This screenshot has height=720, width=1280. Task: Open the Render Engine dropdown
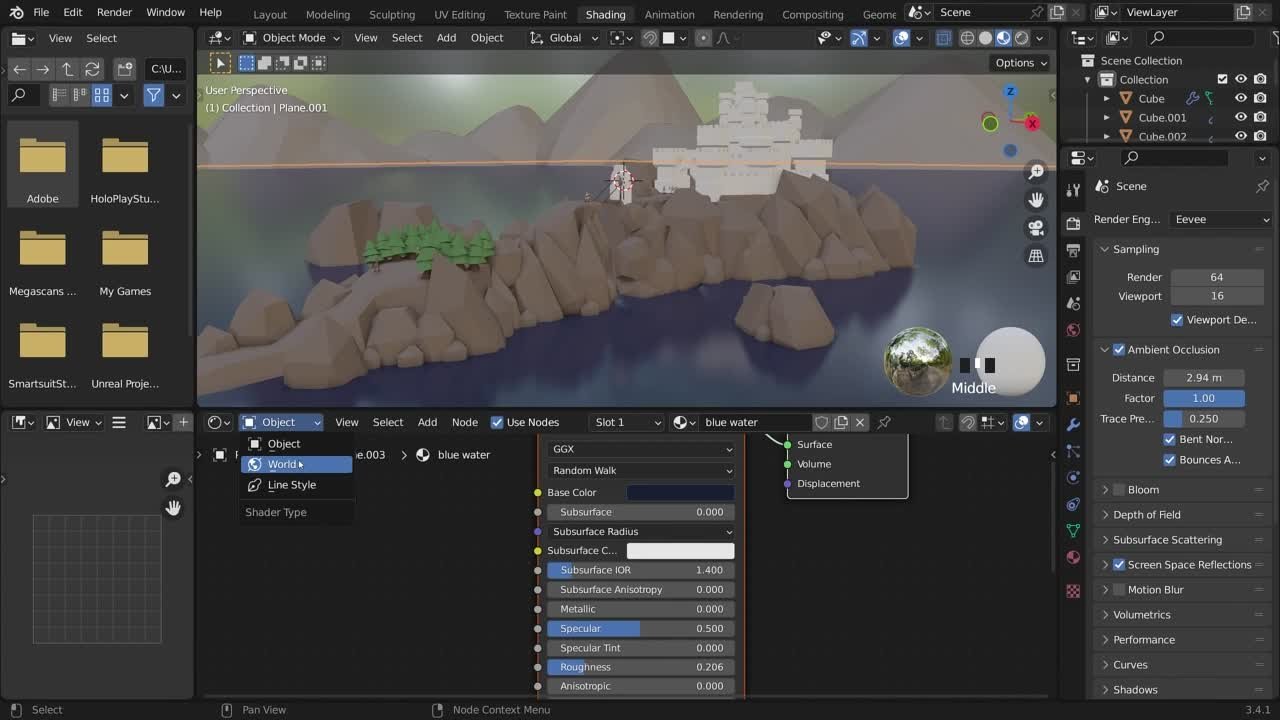(x=1220, y=219)
